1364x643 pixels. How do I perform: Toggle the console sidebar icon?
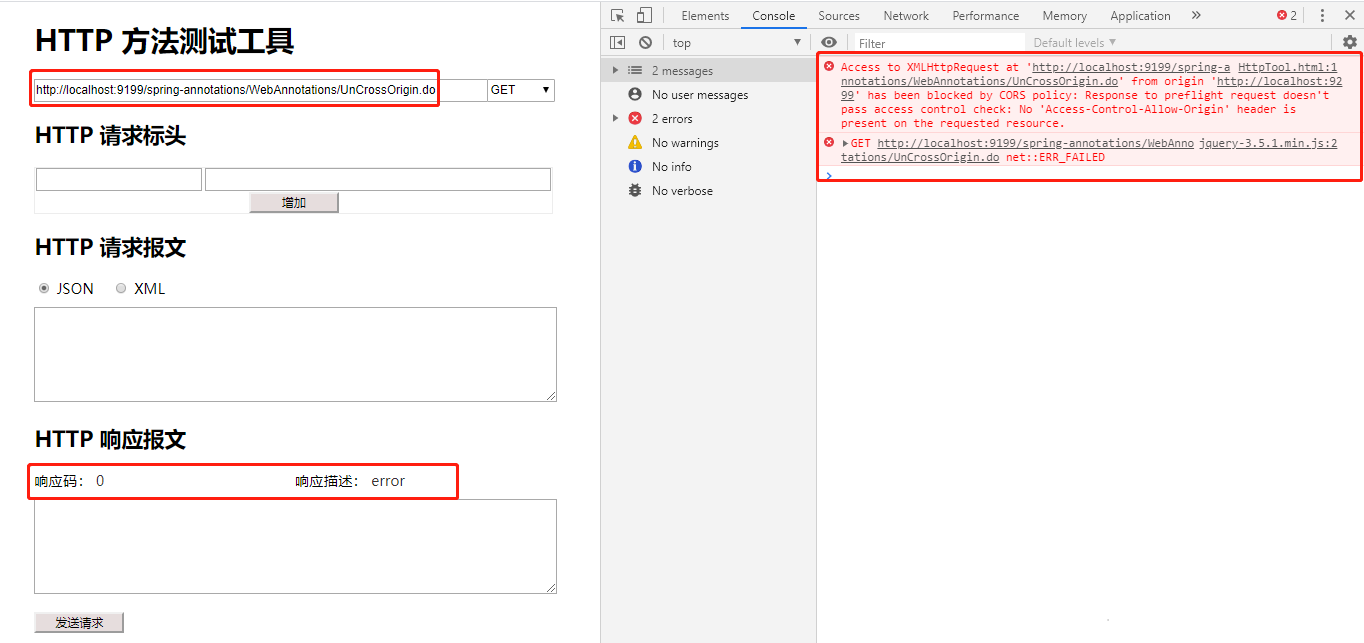(618, 42)
